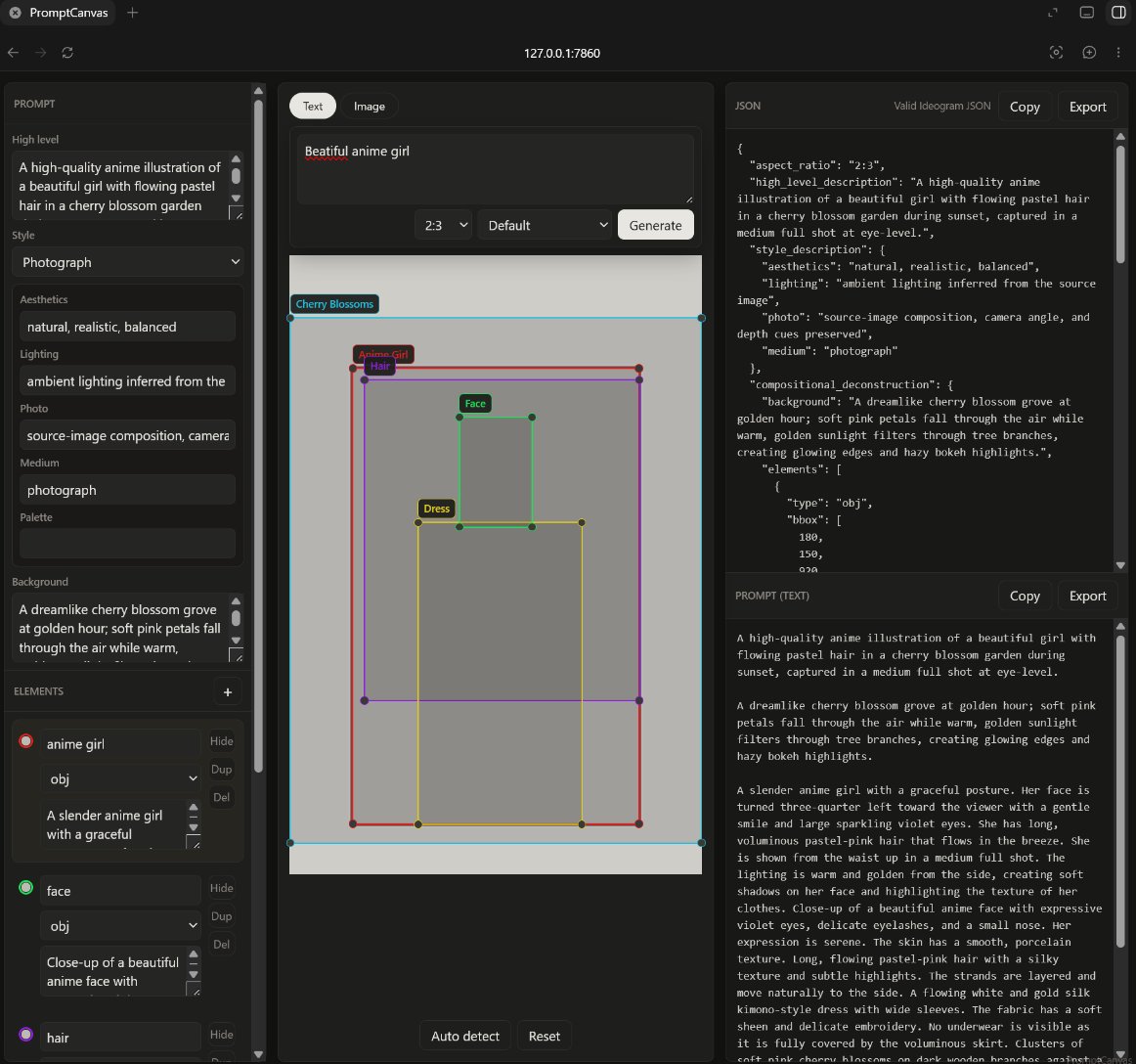Delete the anime girl element

click(222, 797)
